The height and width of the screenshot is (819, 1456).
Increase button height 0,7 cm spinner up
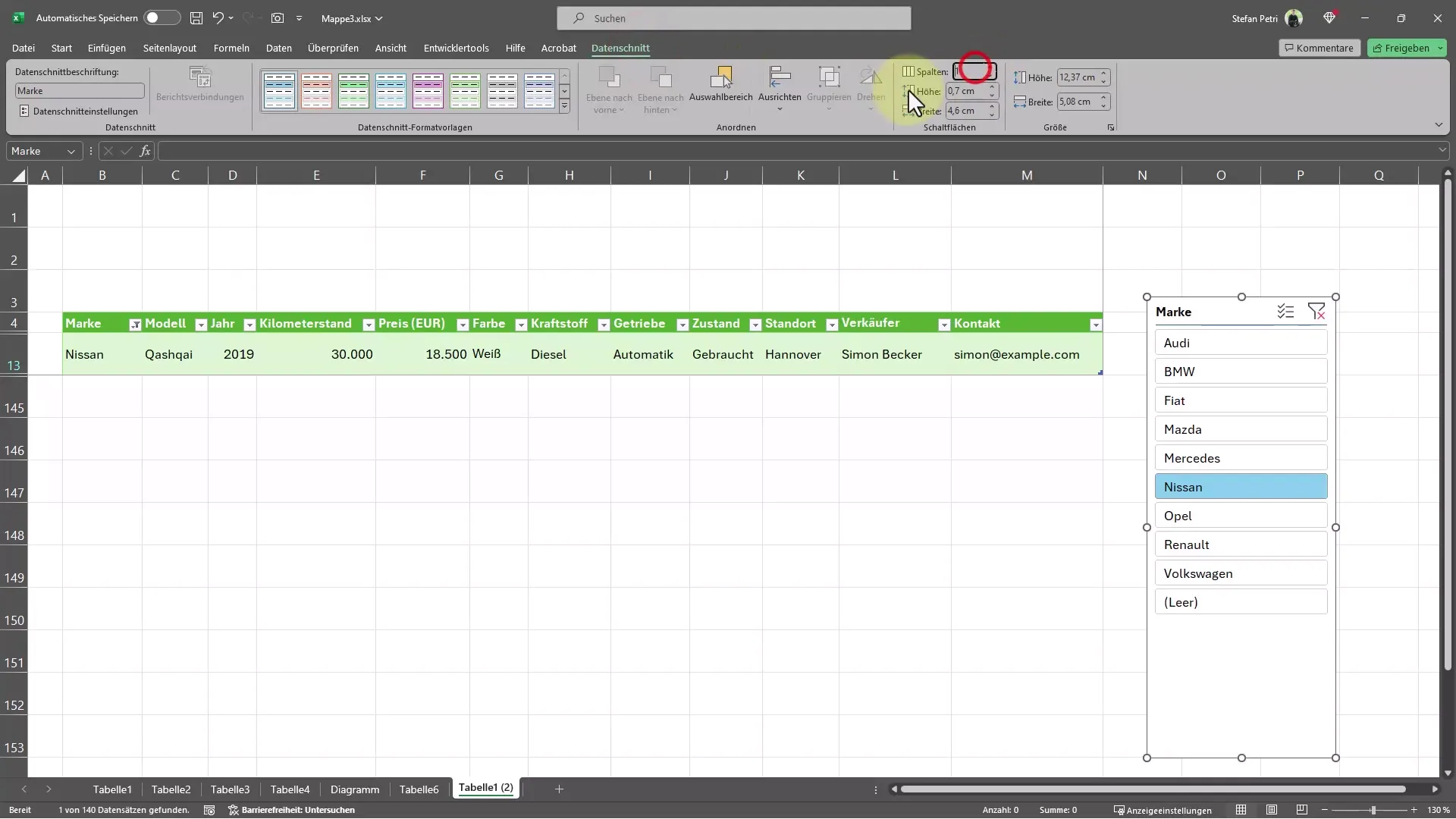point(992,87)
